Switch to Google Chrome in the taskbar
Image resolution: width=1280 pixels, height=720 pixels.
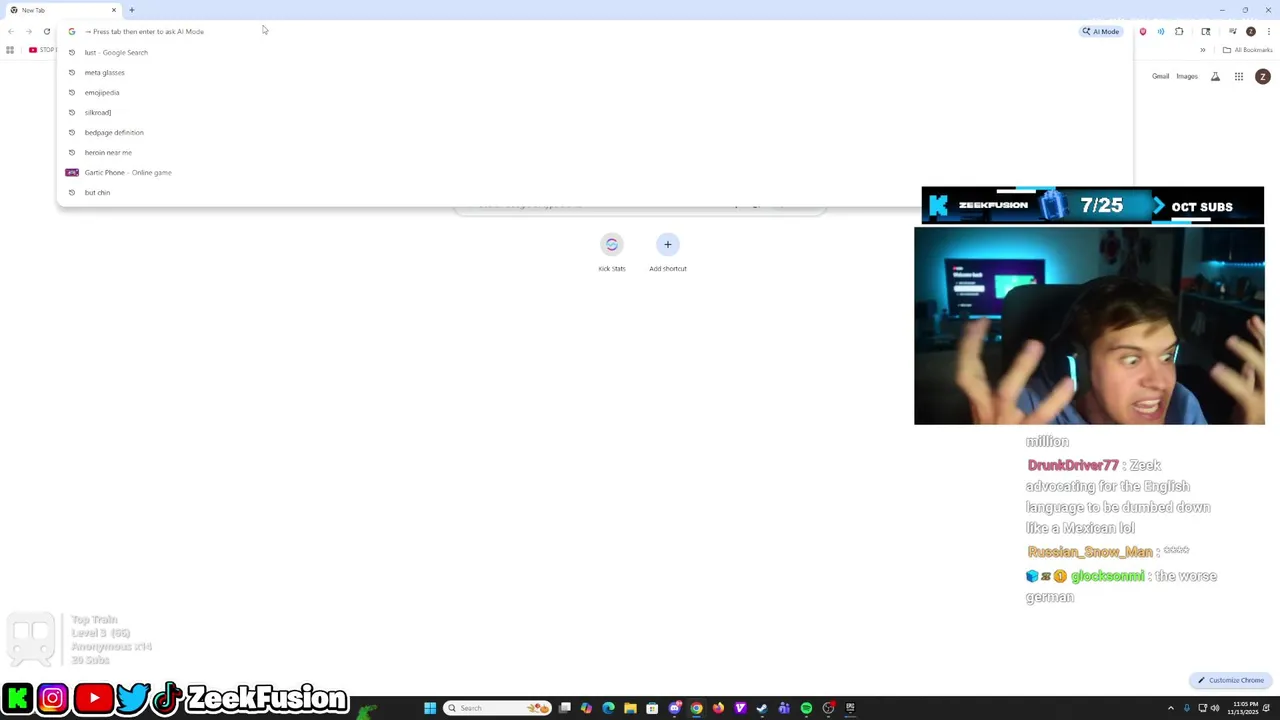697,708
